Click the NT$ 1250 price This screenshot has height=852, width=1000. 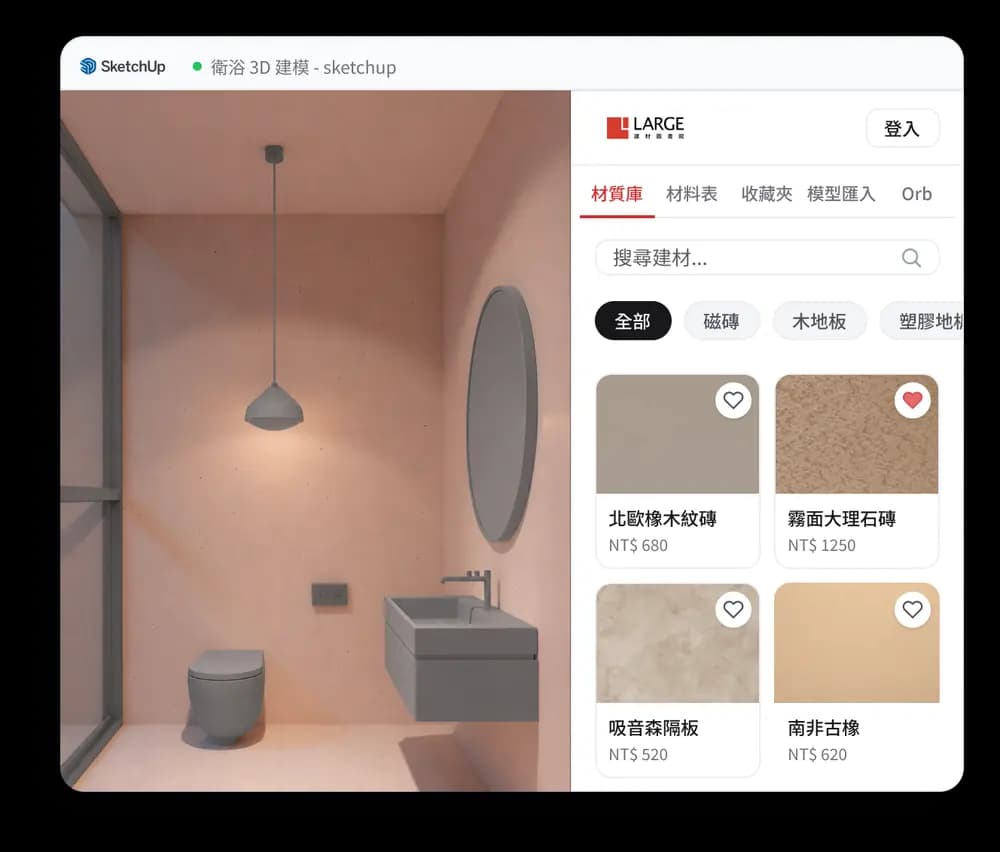(x=821, y=545)
